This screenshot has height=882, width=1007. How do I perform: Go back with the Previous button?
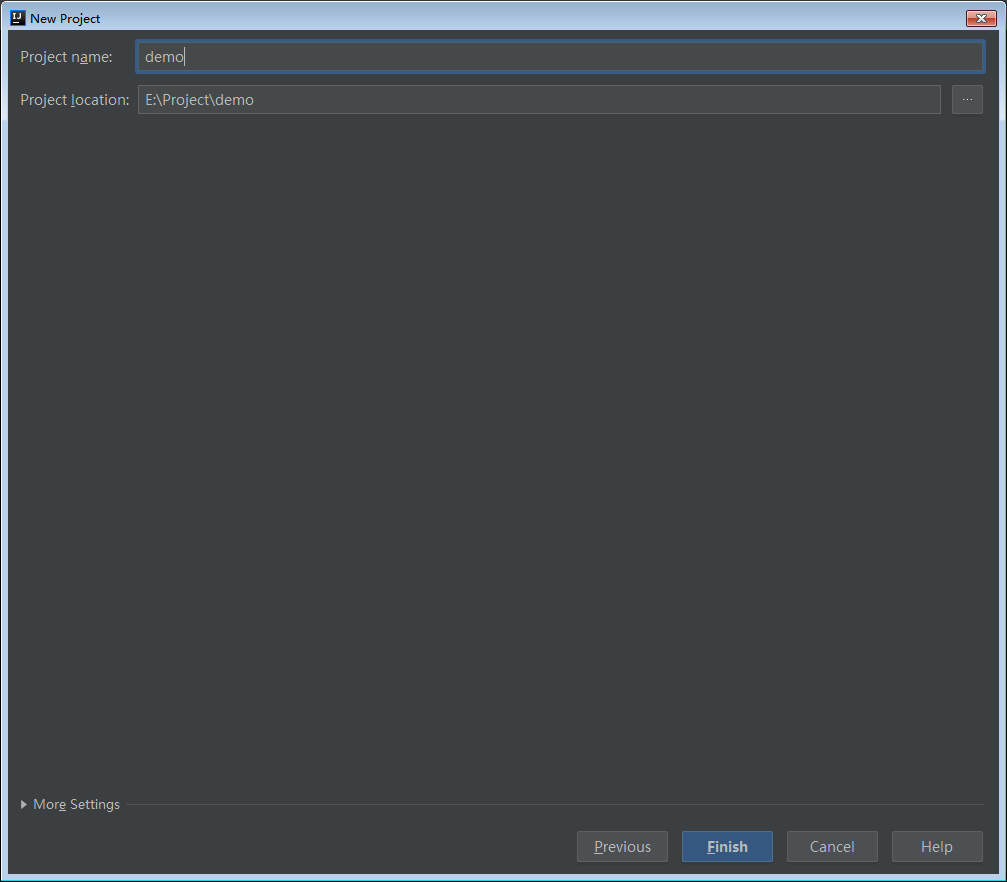tap(622, 846)
